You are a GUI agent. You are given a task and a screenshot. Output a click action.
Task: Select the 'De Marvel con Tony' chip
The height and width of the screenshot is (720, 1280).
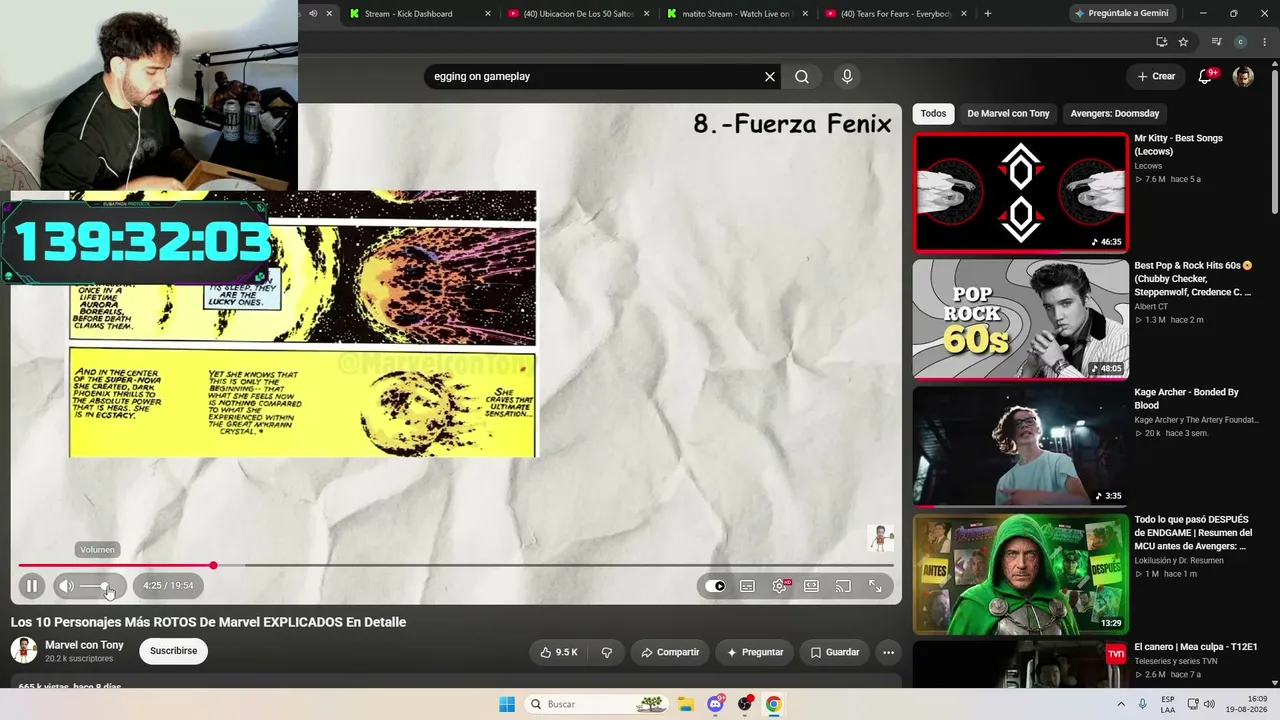1008,114
